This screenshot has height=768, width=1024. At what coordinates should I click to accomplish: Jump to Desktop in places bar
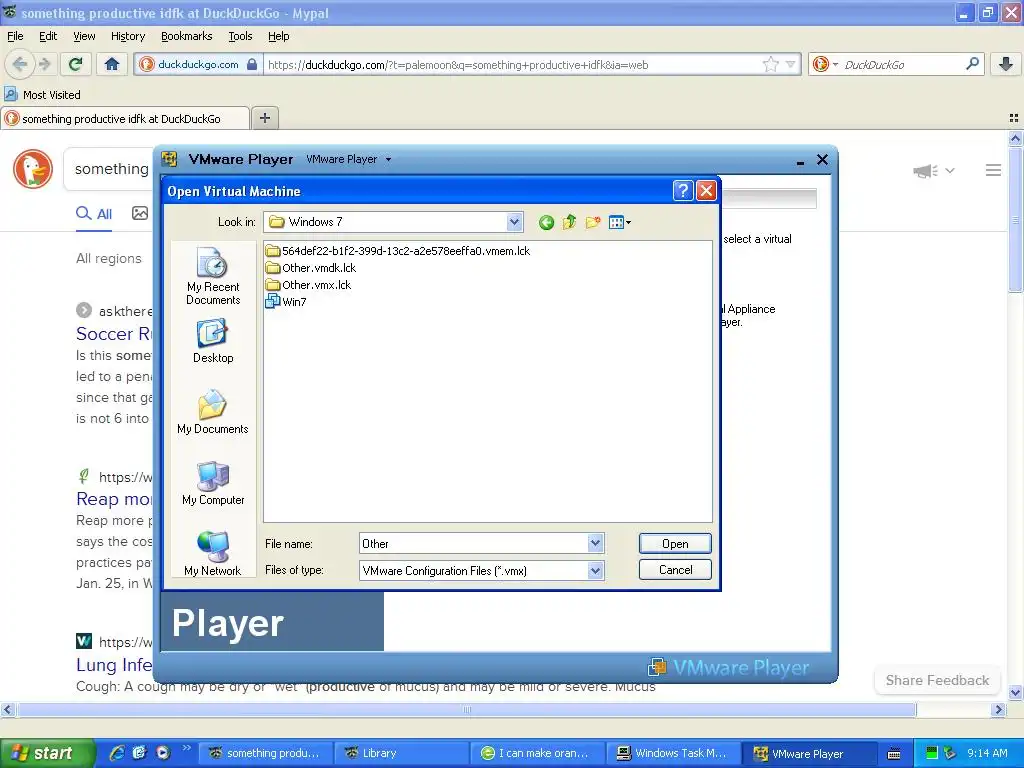click(x=213, y=341)
